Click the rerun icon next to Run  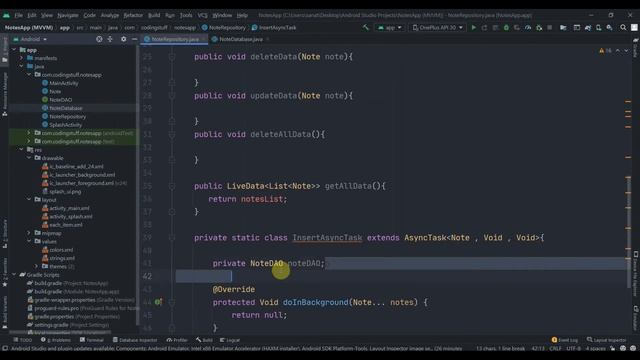[484, 27]
